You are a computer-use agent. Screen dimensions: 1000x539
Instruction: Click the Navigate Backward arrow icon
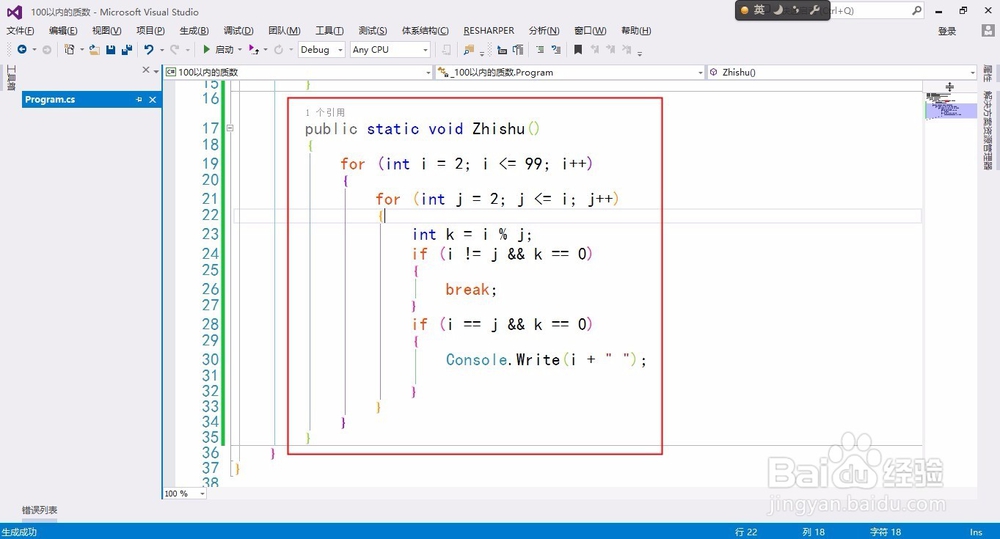click(x=22, y=49)
